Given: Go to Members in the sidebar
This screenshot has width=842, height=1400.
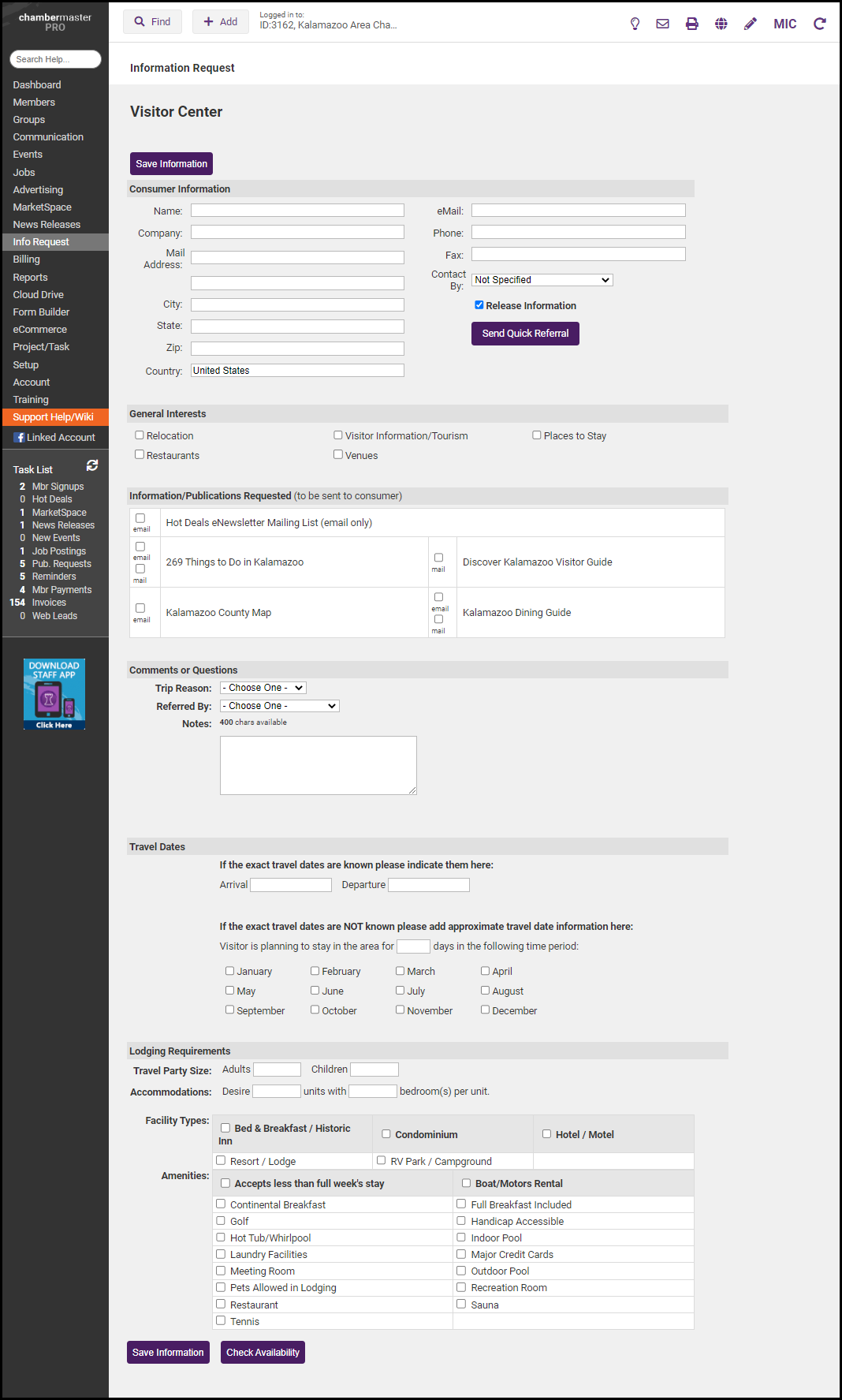Looking at the screenshot, I should [x=34, y=103].
